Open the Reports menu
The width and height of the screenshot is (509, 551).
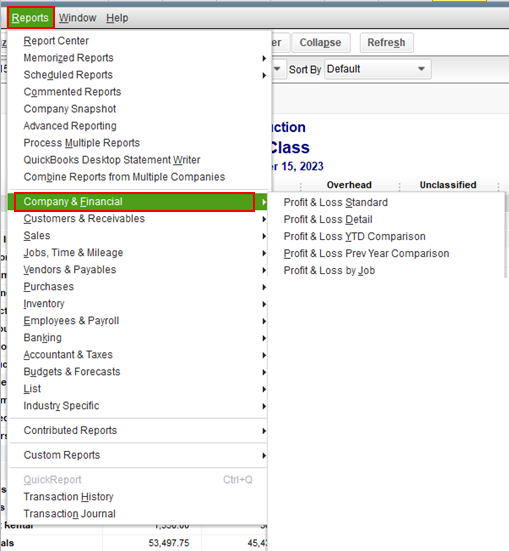tap(30, 18)
